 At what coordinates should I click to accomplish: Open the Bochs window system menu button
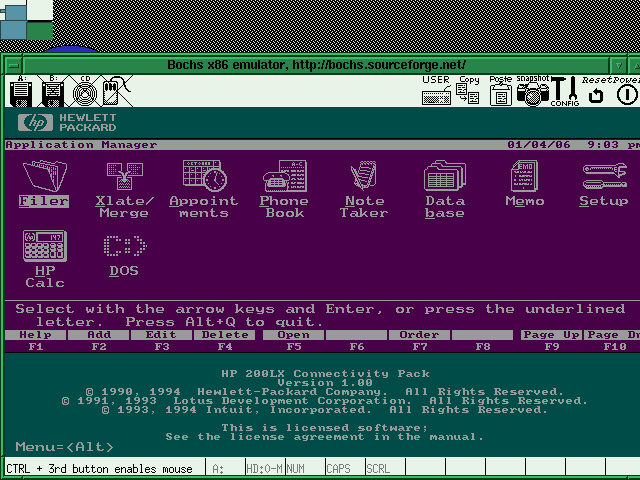(14, 65)
